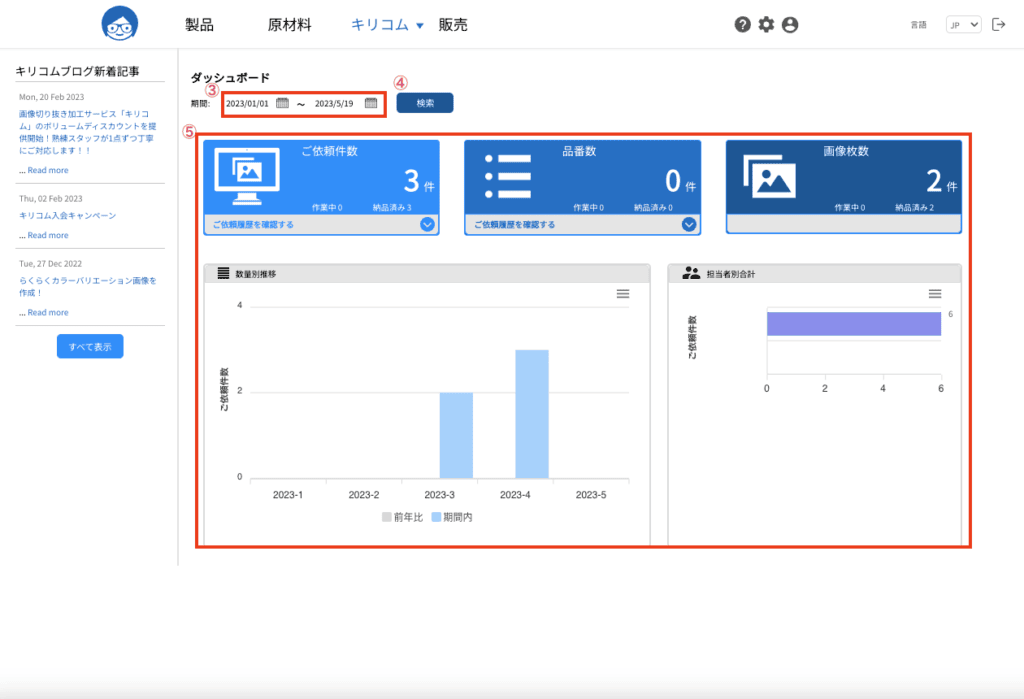Toggle the 前年比 legend series
Screen dimensions: 1024x699
pos(402,517)
